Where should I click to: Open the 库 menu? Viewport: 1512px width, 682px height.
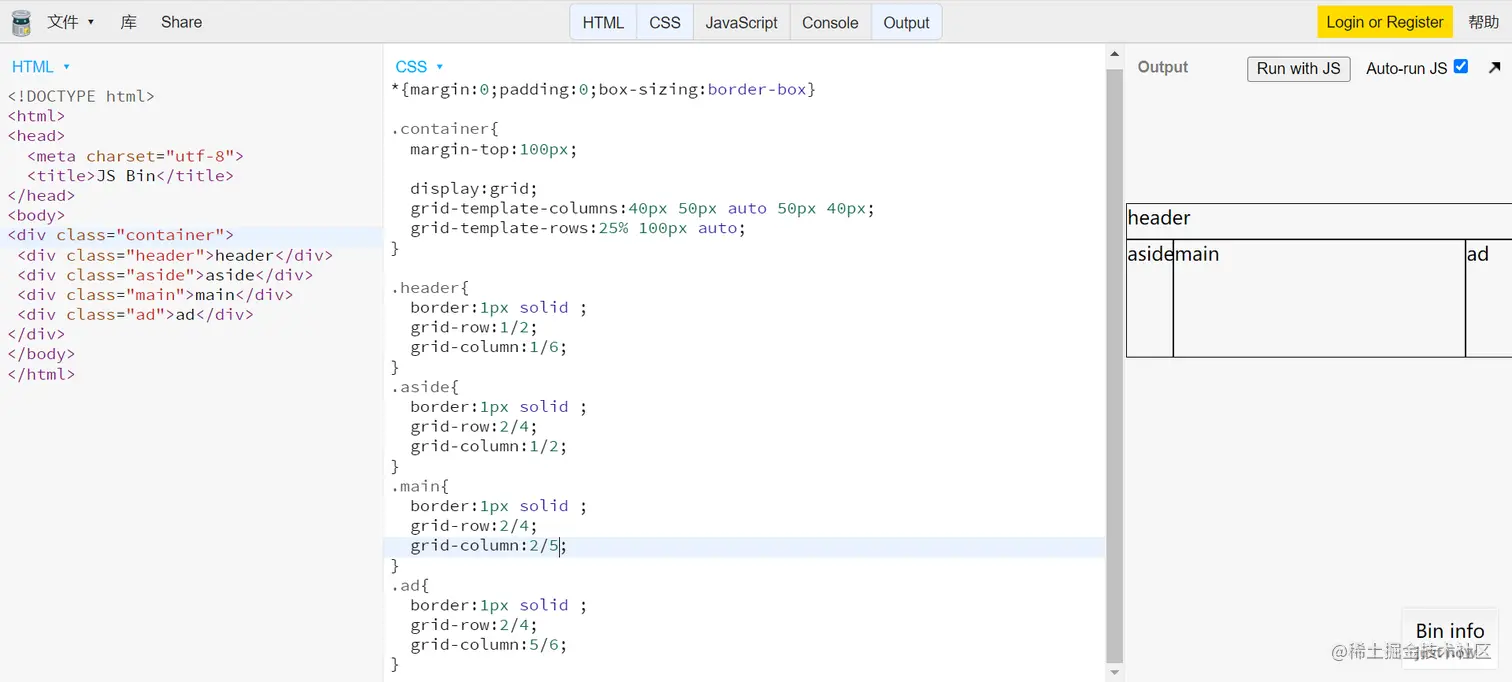(128, 22)
